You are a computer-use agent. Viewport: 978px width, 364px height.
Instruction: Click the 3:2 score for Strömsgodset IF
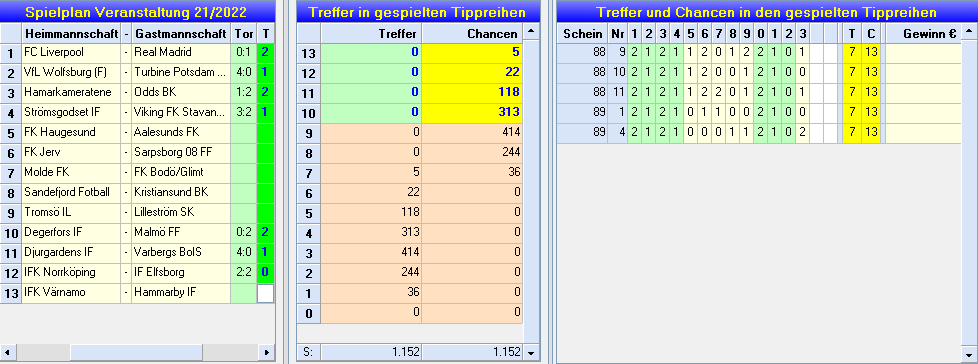point(243,113)
